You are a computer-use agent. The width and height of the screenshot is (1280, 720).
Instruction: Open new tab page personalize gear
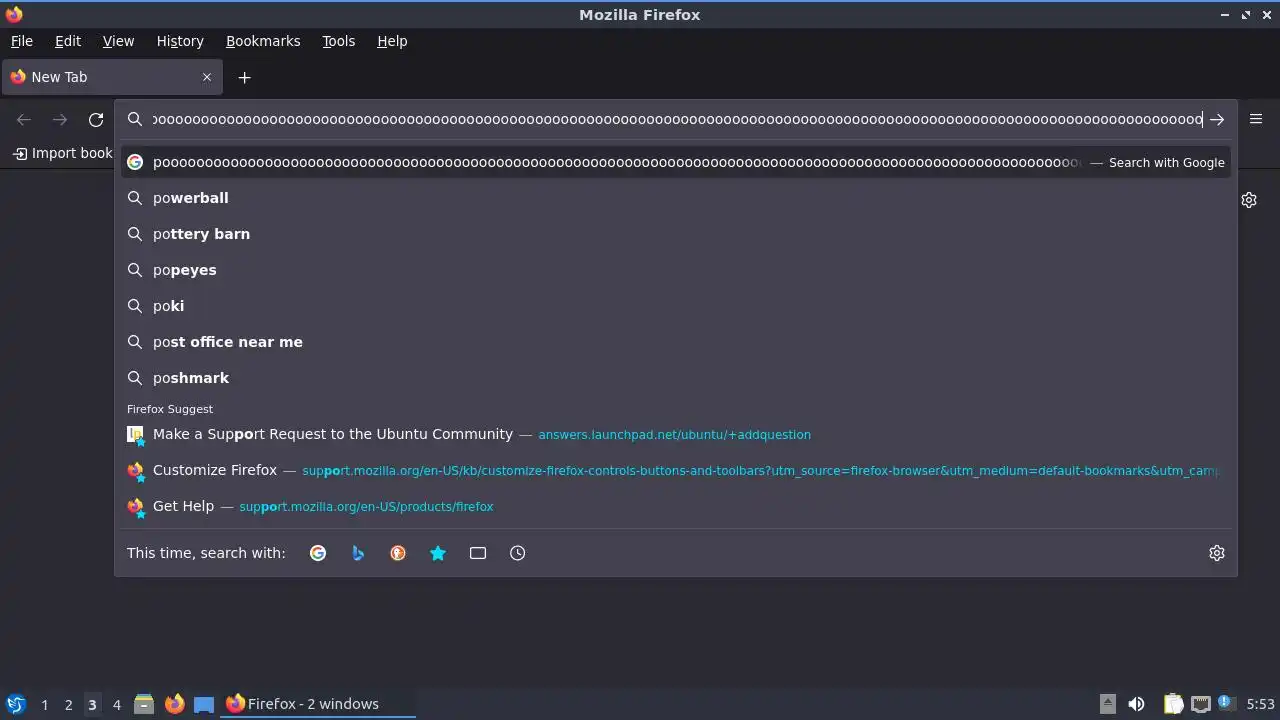[1249, 200]
